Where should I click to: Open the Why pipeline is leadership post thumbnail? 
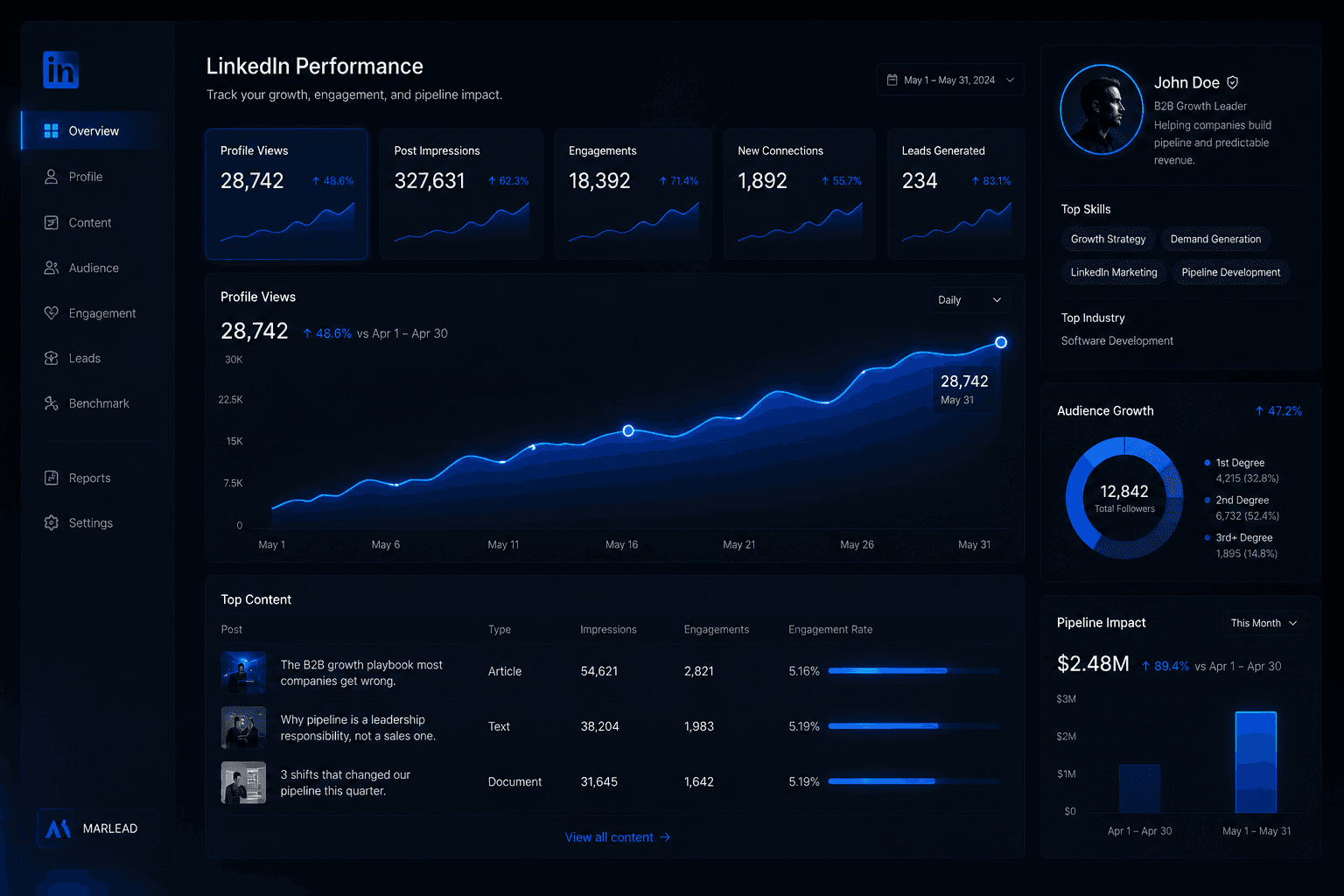pyautogui.click(x=243, y=727)
